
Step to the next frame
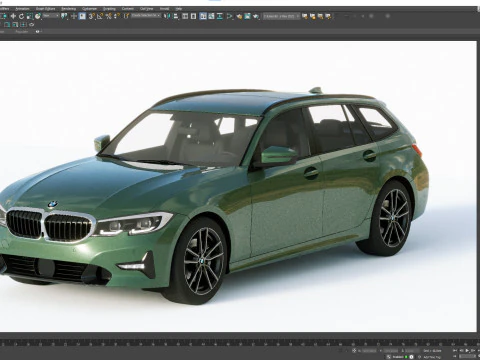pyautogui.click(x=473, y=350)
